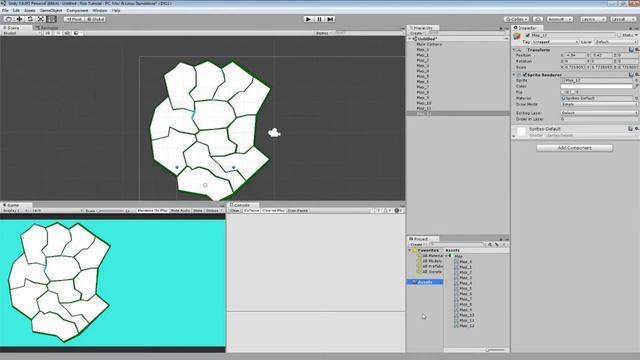Toggle Collapse in the Console
Screen dimensions: 640x360
[x=251, y=211]
